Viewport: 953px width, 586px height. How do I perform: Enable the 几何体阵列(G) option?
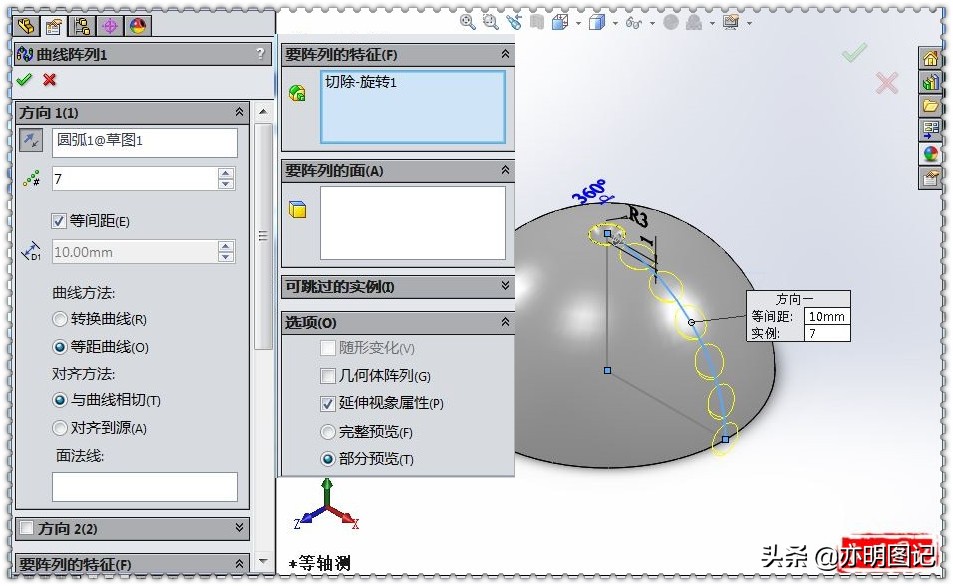tap(328, 375)
